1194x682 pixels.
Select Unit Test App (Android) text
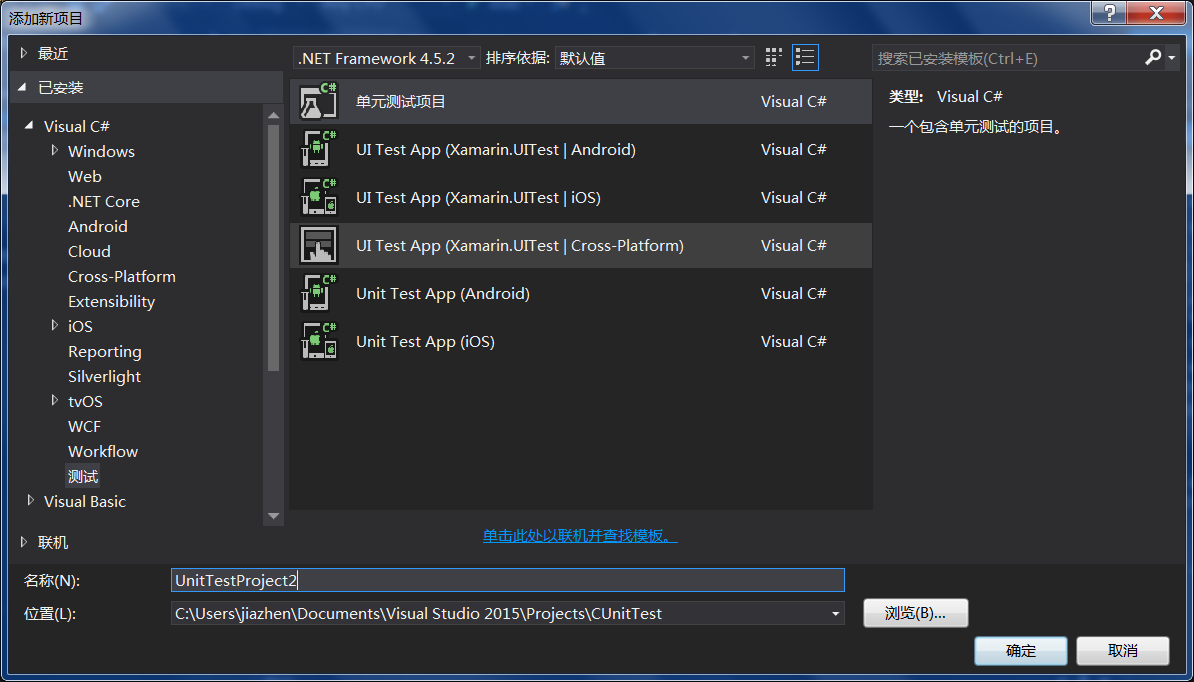point(442,294)
